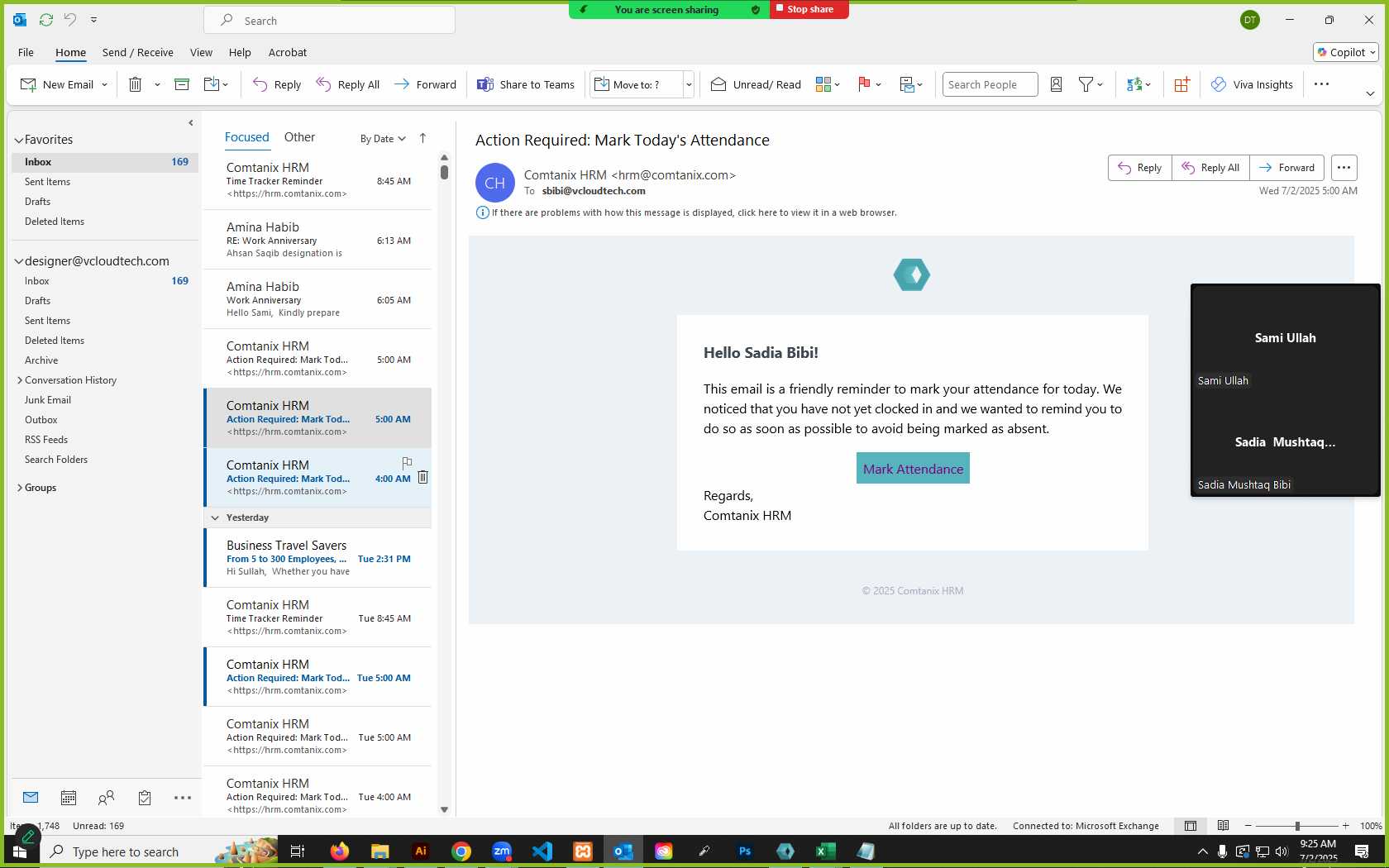Collapse the folder pane arrow
Screen dimensions: 1389x868
tap(191, 122)
